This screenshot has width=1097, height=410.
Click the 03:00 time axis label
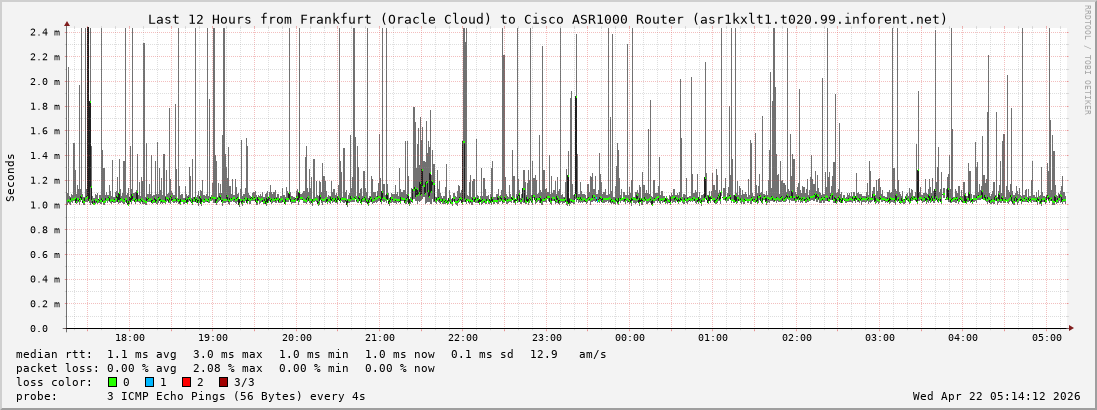[880, 338]
